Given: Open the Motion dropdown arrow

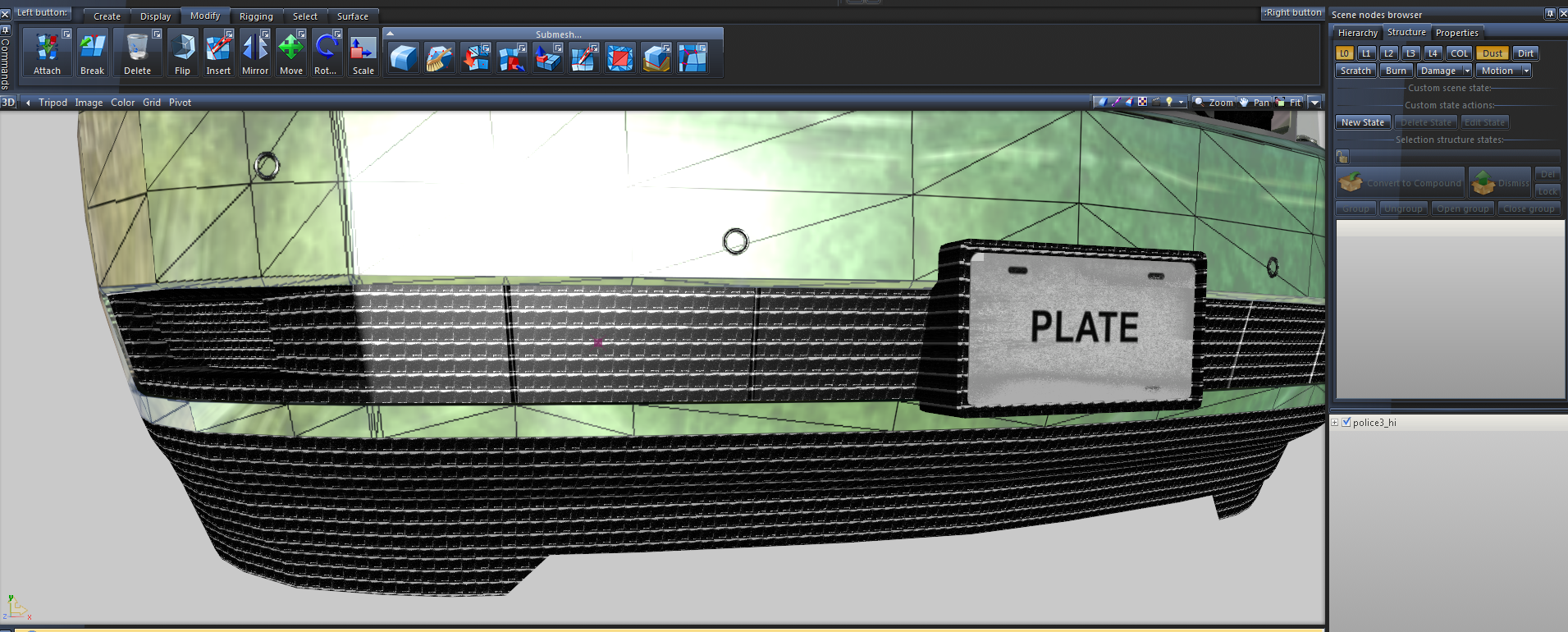Looking at the screenshot, I should coord(1526,71).
